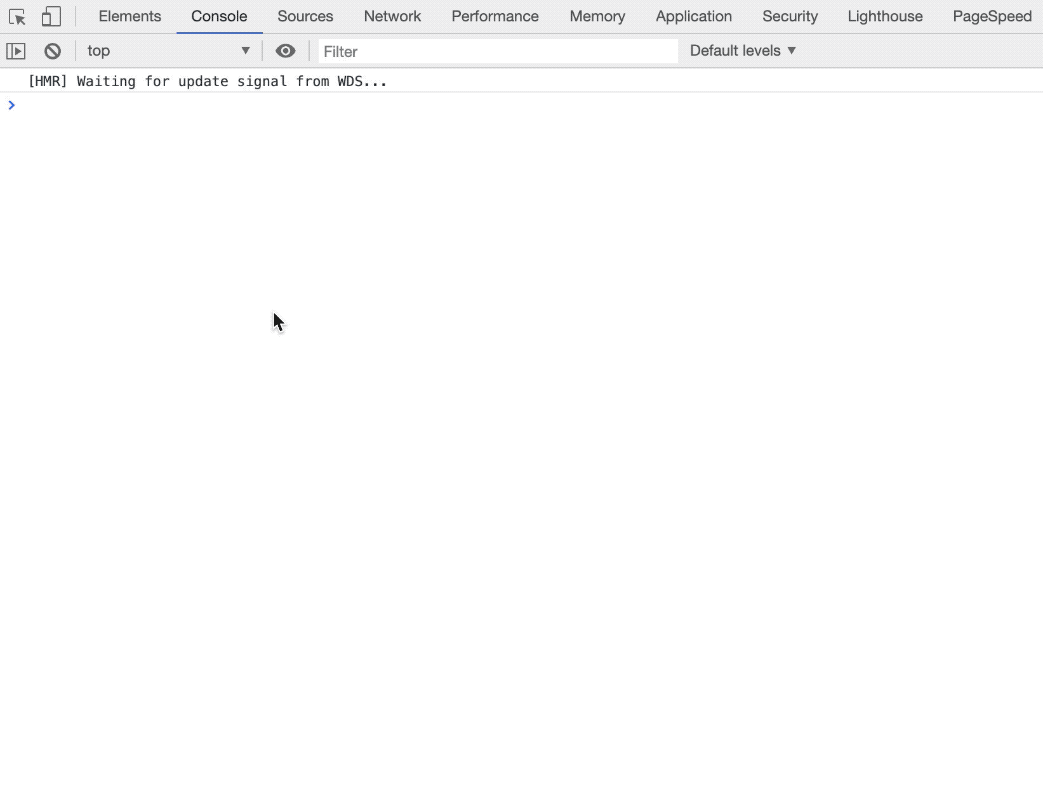Switch to the Memory tab

pyautogui.click(x=597, y=17)
